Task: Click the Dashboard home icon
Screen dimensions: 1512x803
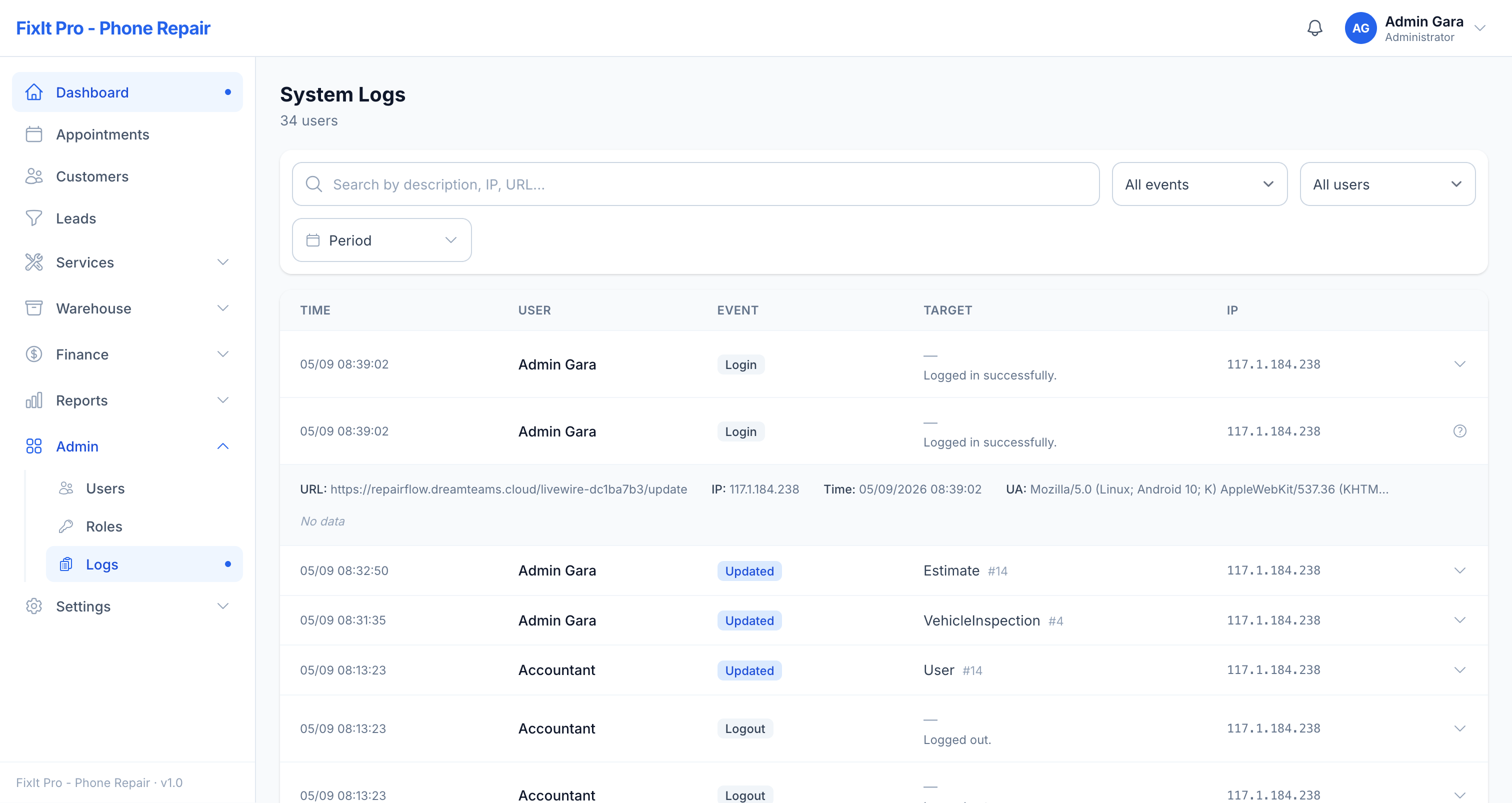Action: pyautogui.click(x=34, y=92)
